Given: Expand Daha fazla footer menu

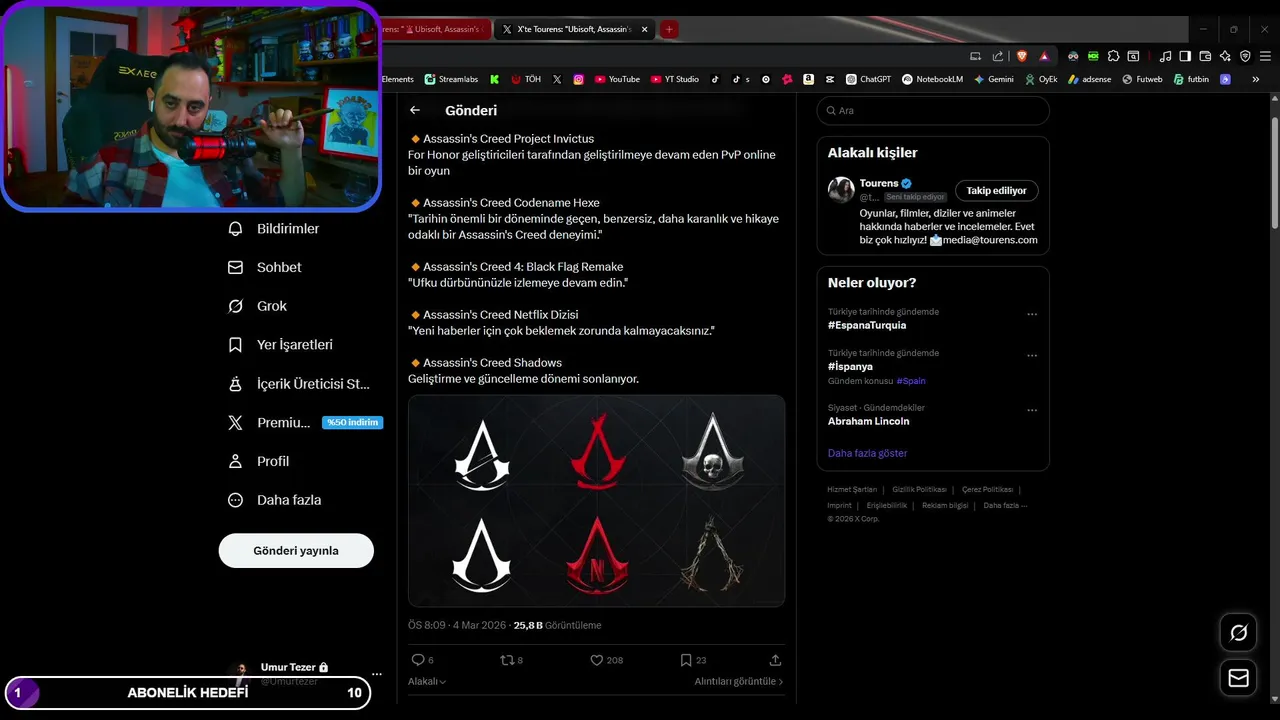Looking at the screenshot, I should [x=1005, y=505].
